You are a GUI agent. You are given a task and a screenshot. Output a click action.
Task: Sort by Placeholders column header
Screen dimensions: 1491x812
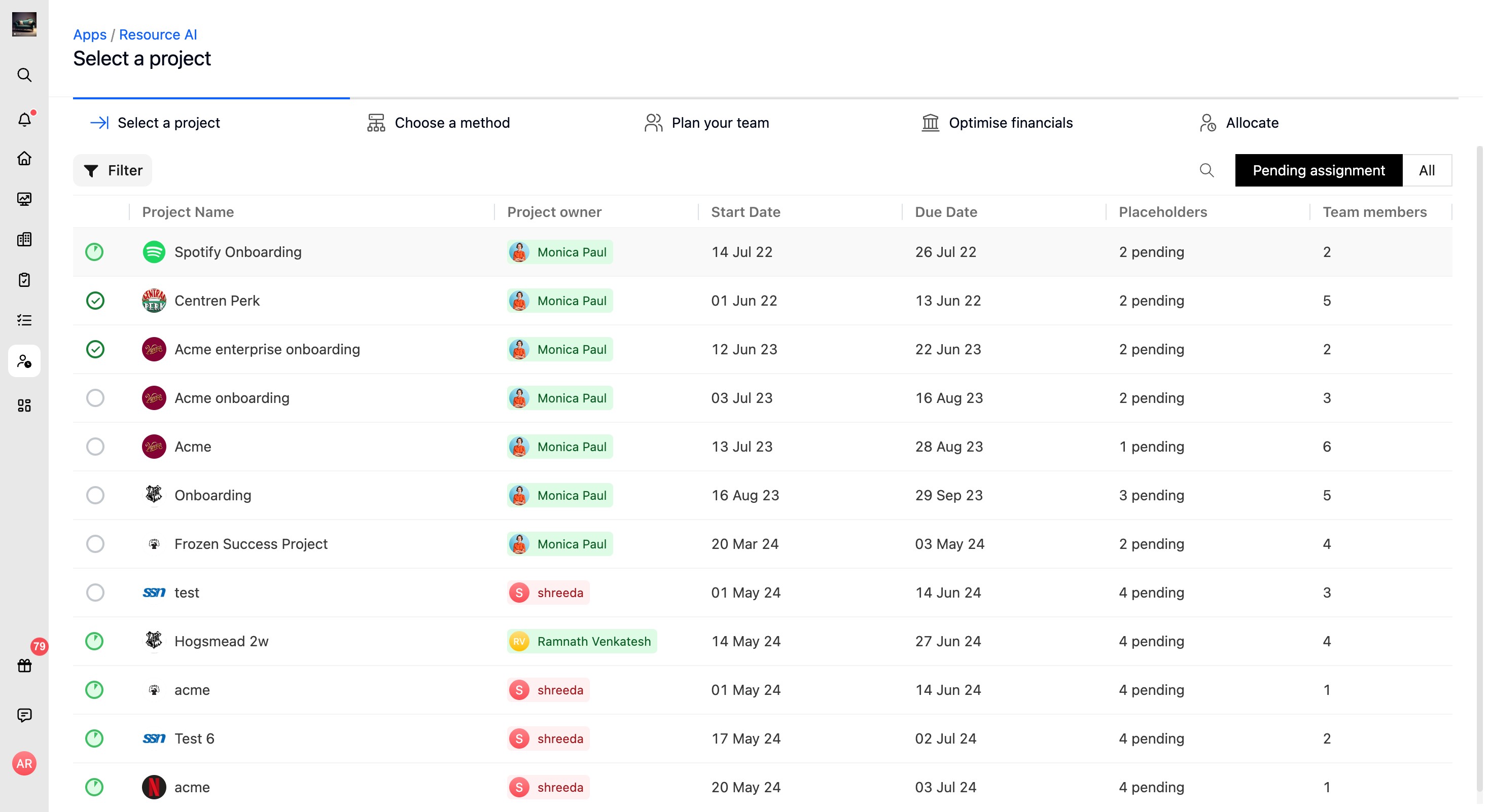tap(1163, 212)
